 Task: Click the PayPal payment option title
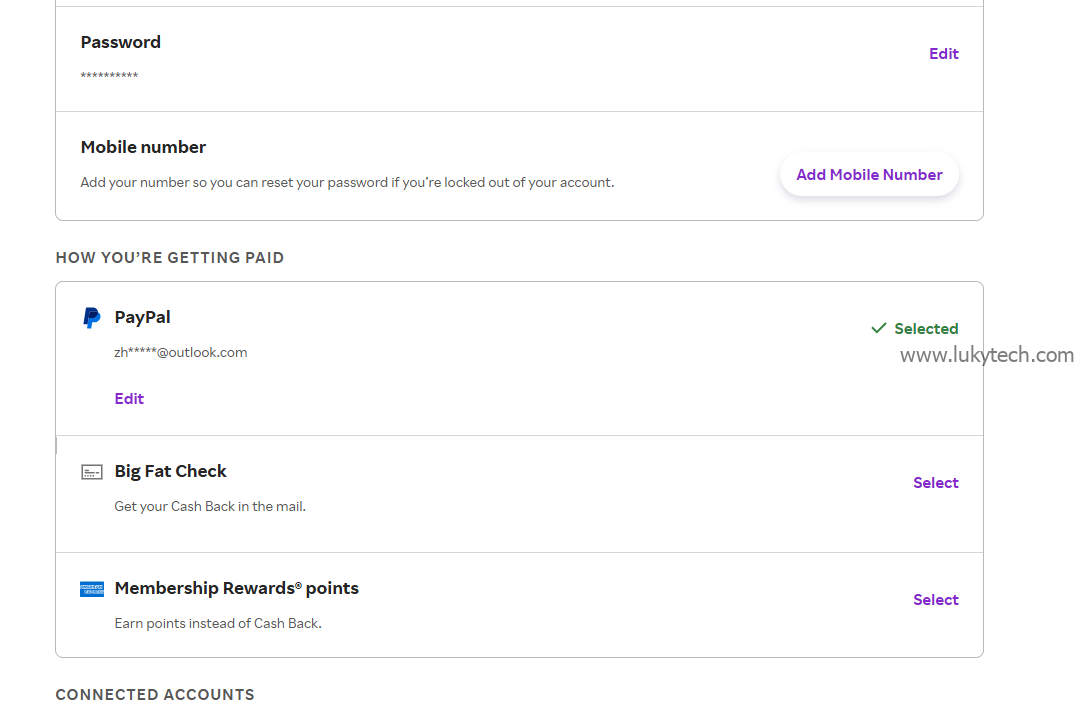pos(142,317)
